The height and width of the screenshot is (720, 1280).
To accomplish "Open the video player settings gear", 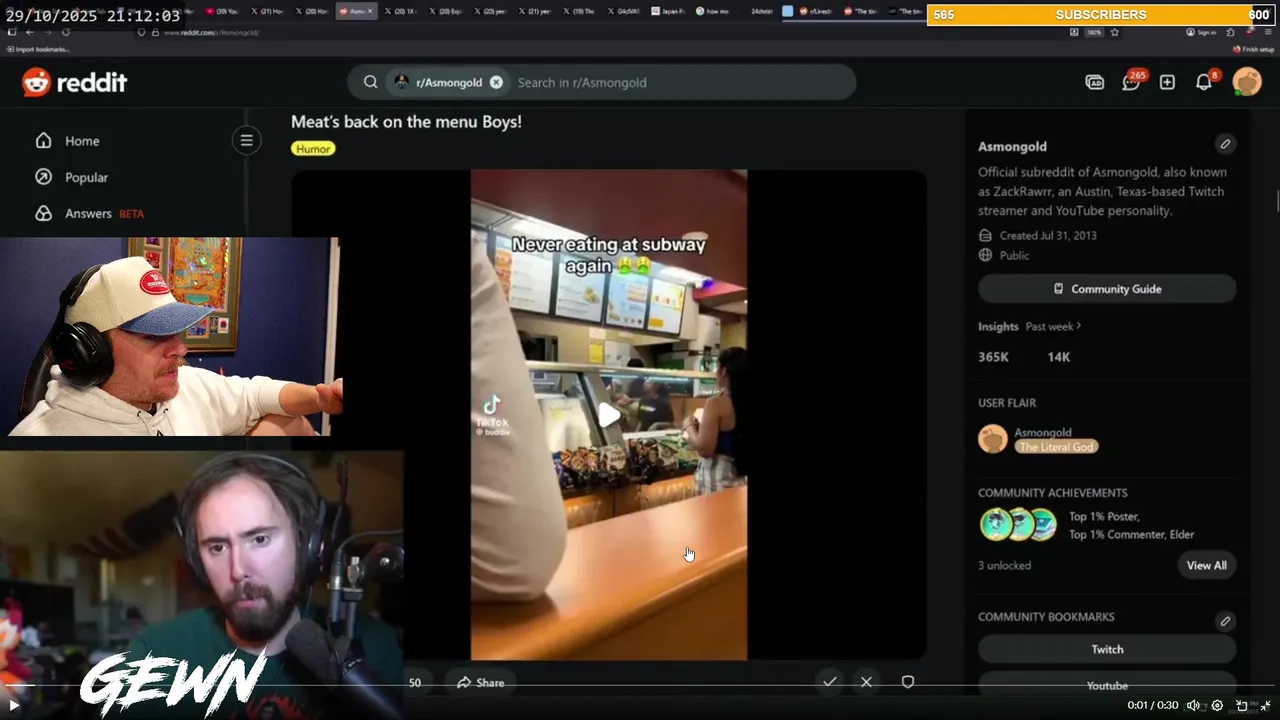I will pyautogui.click(x=1217, y=705).
